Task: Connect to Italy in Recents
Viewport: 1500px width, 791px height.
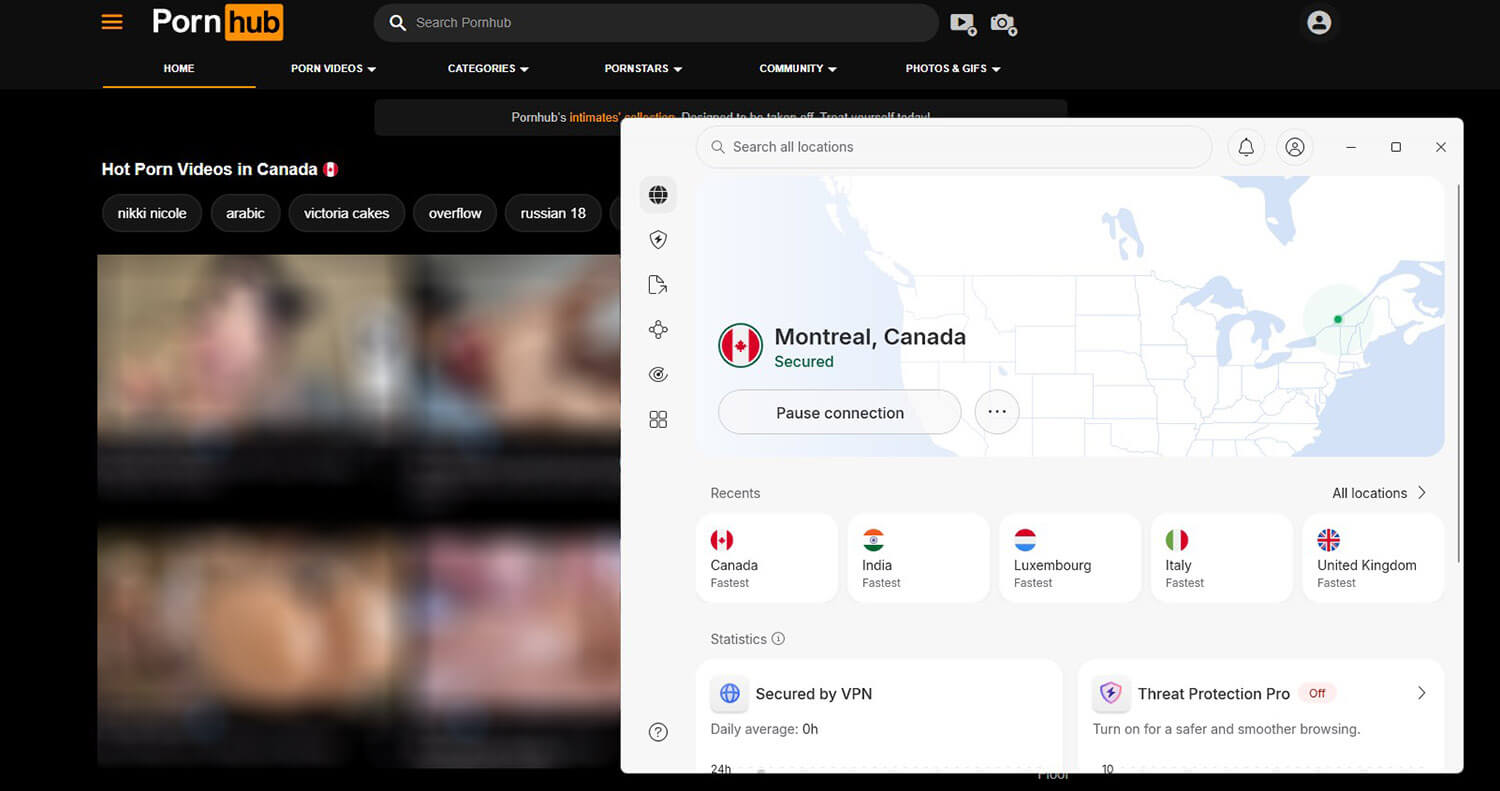Action: (x=1222, y=558)
